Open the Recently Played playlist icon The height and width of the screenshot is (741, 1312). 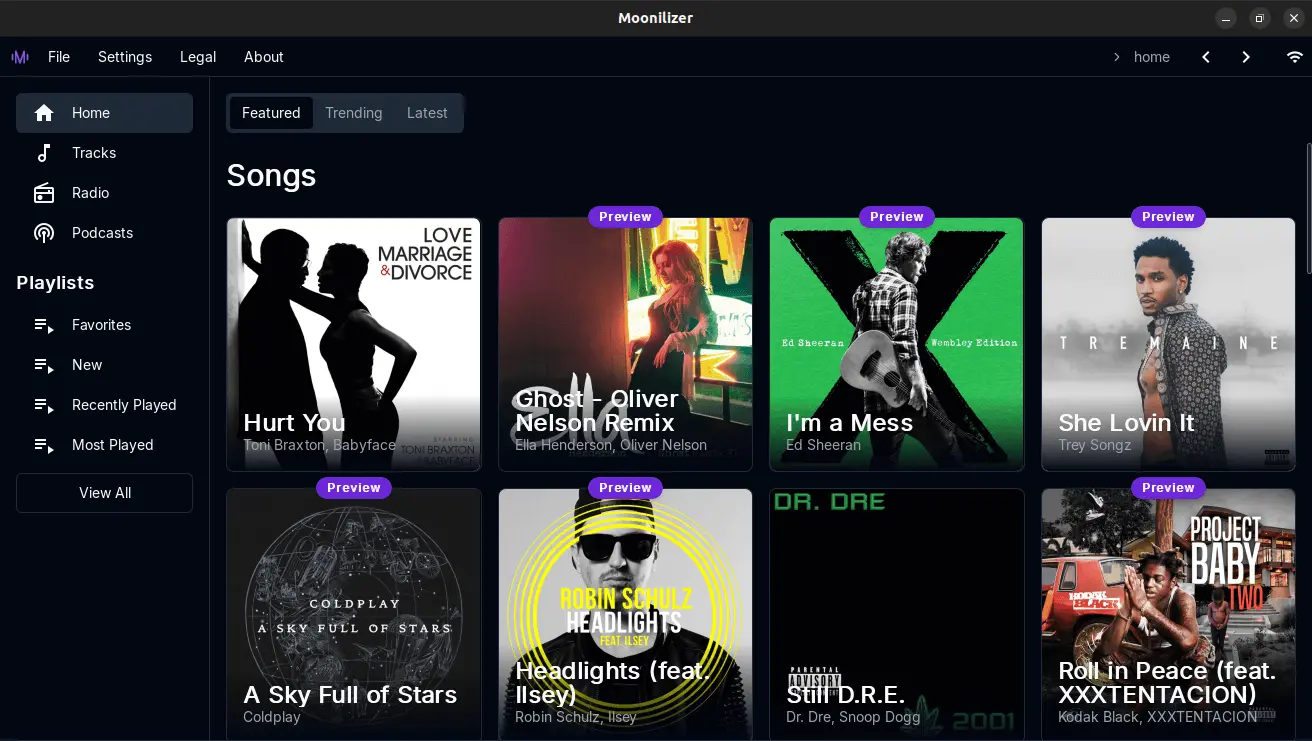point(44,405)
